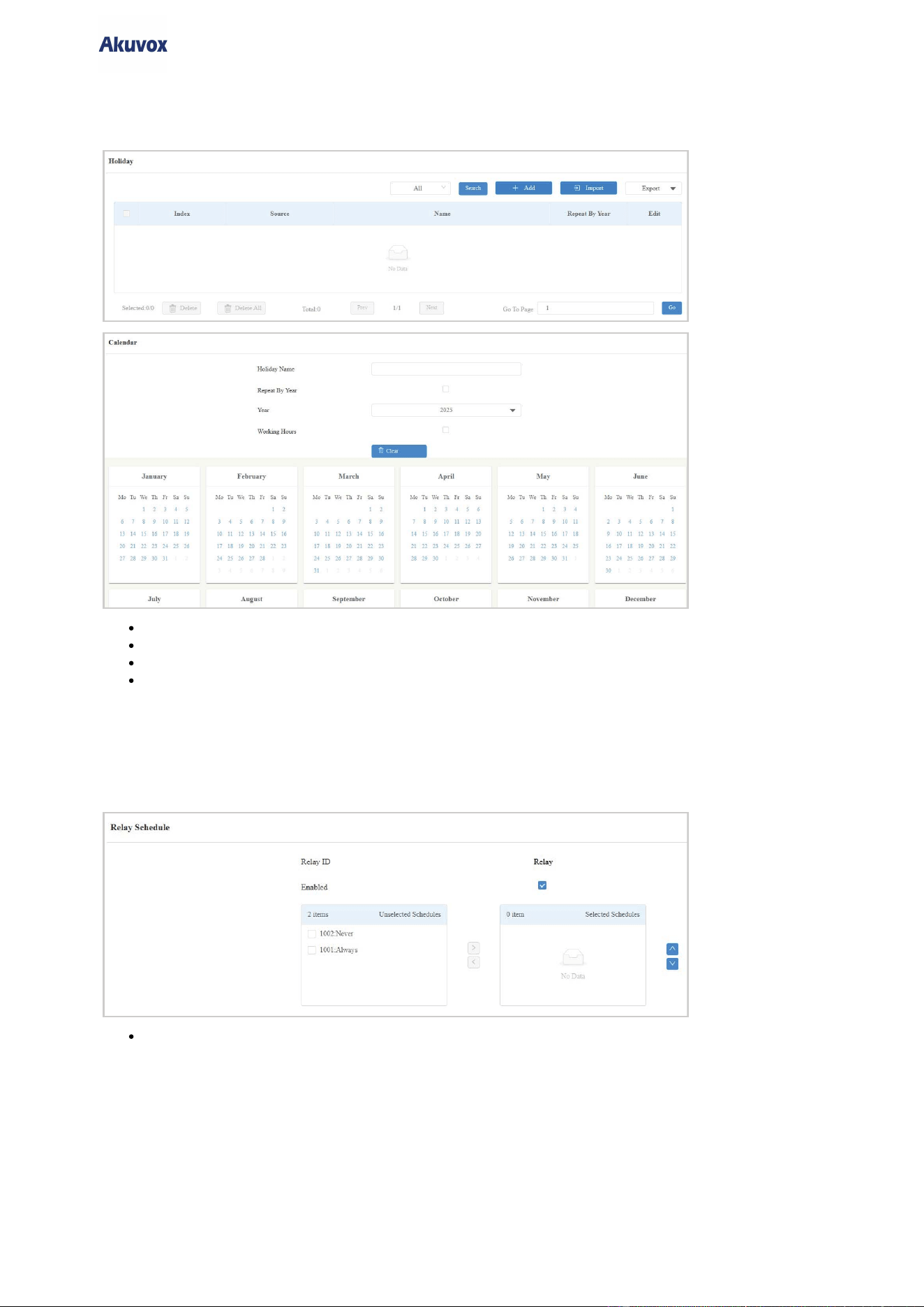The image size is (924, 1307).
Task: Click the Relay Schedule panel title
Action: point(140,827)
